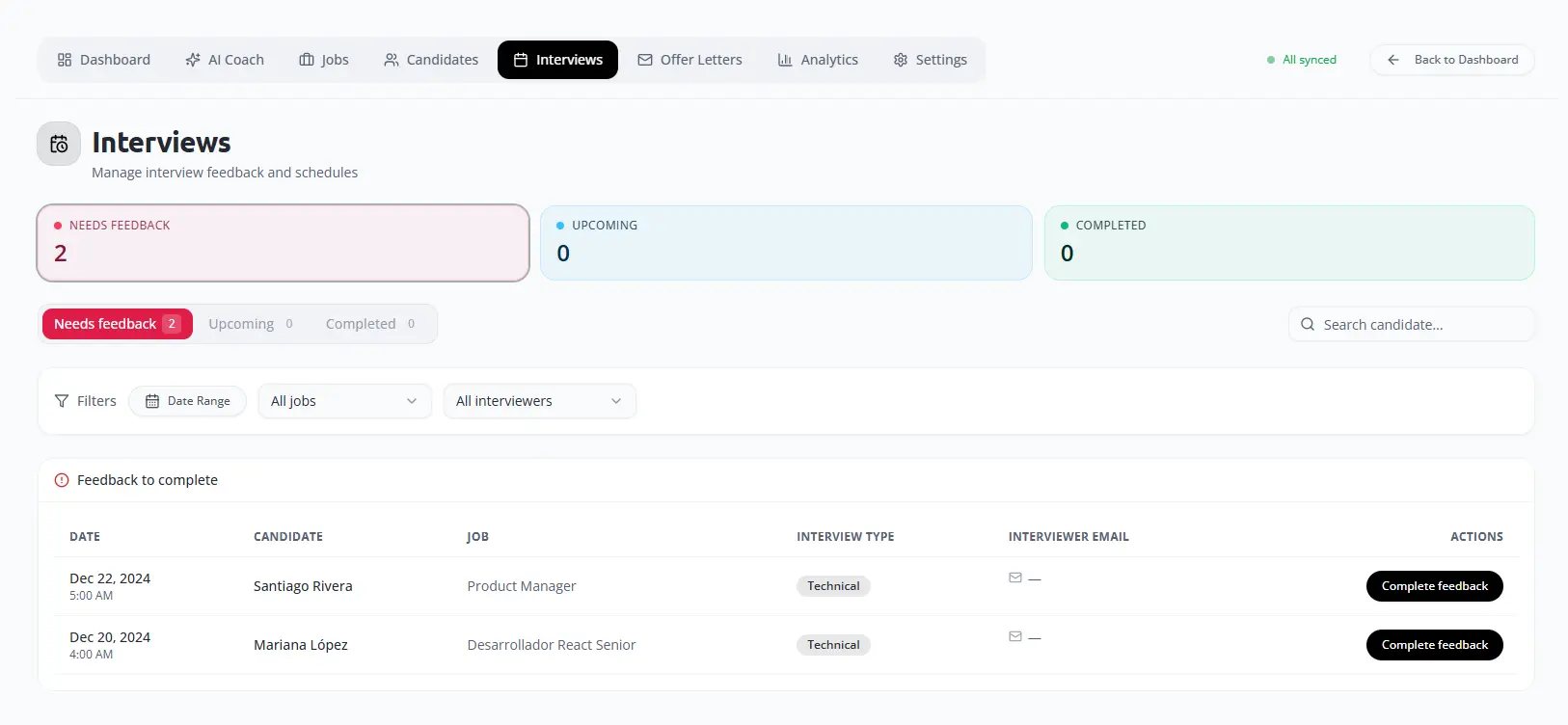The height and width of the screenshot is (725, 1568).
Task: Open candidate Santiago Rivera
Action: 303,586
